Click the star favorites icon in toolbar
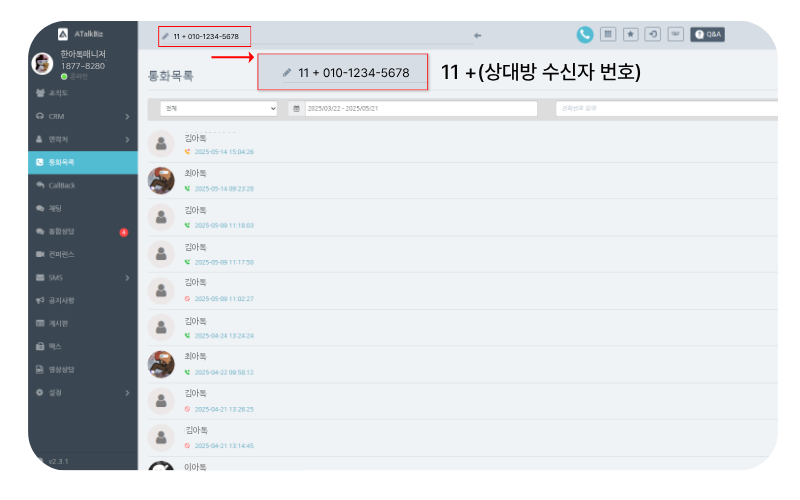The width and height of the screenshot is (800, 500). (x=631, y=34)
